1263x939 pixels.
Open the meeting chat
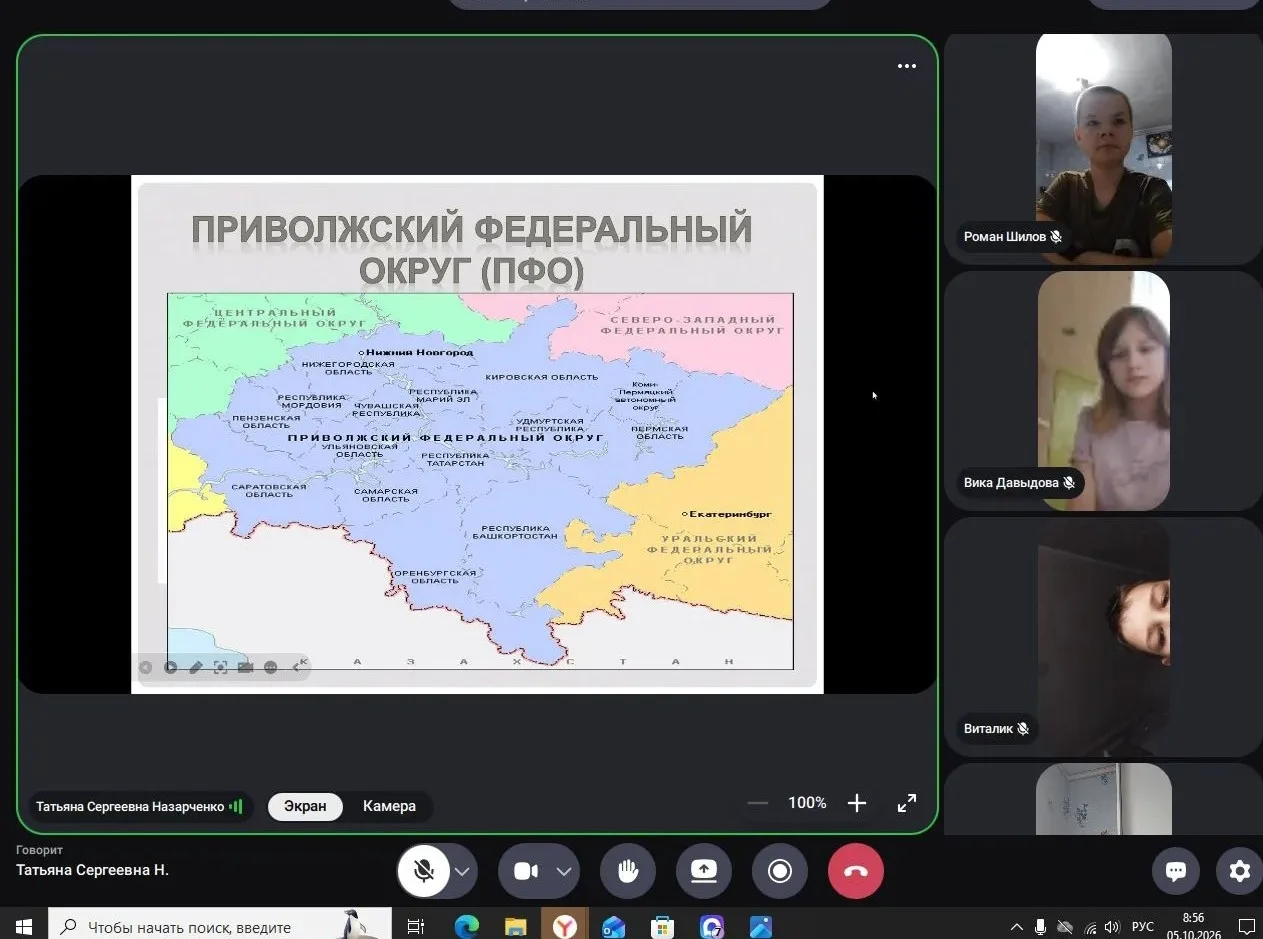click(1176, 871)
